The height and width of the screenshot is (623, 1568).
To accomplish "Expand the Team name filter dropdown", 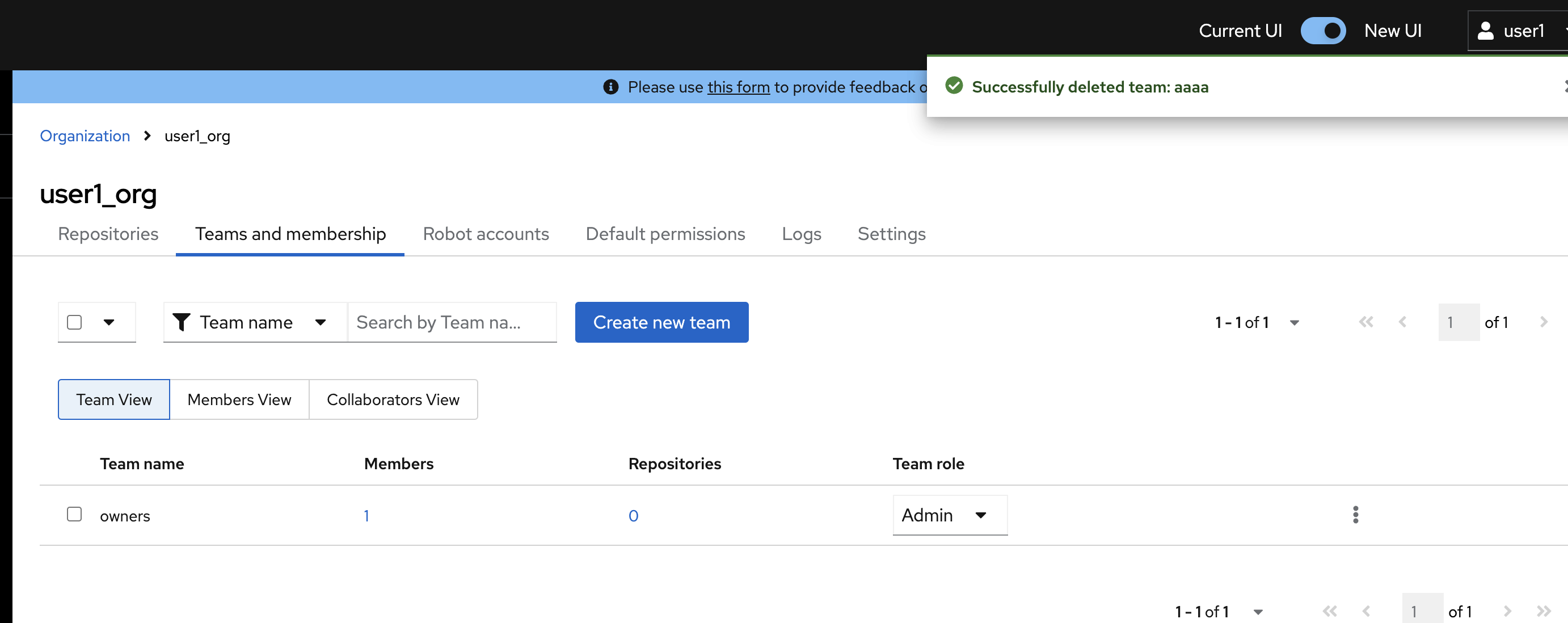I will (x=255, y=322).
